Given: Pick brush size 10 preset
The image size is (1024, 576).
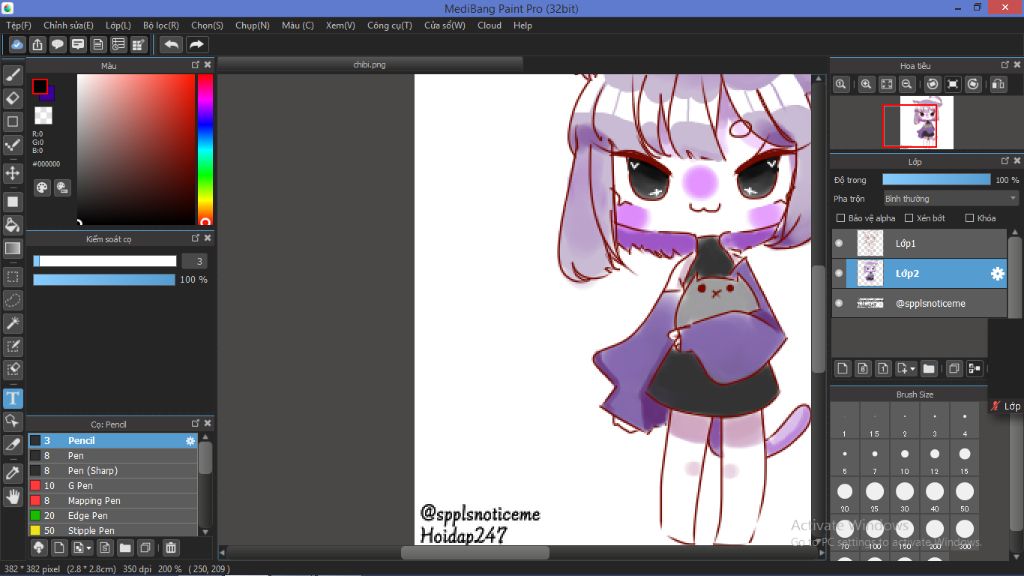Looking at the screenshot, I should (904, 458).
